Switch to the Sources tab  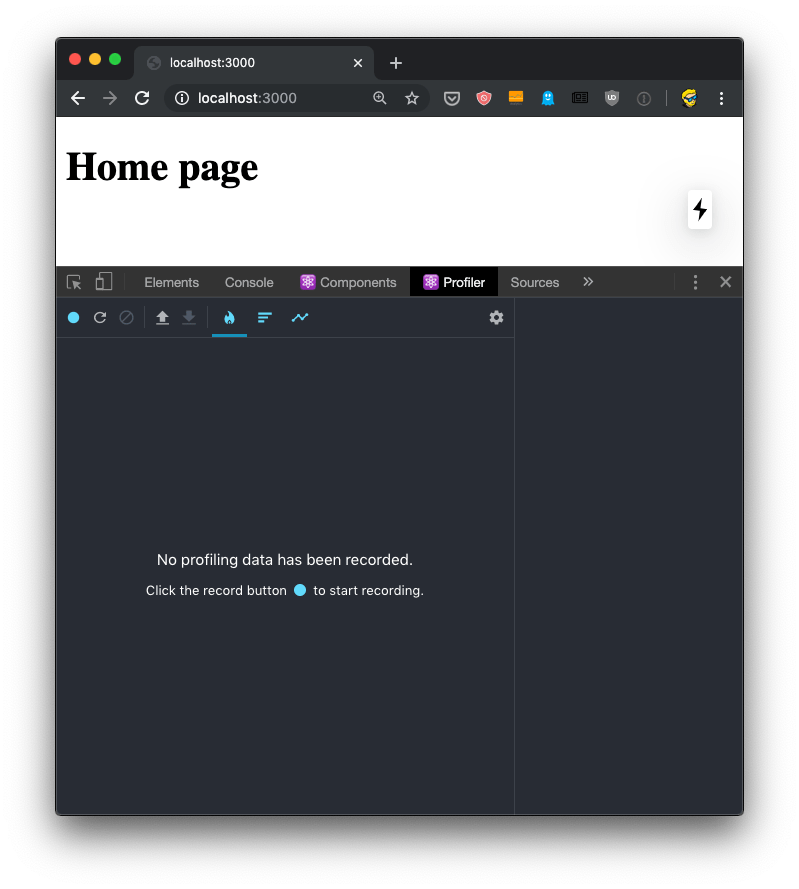click(534, 282)
